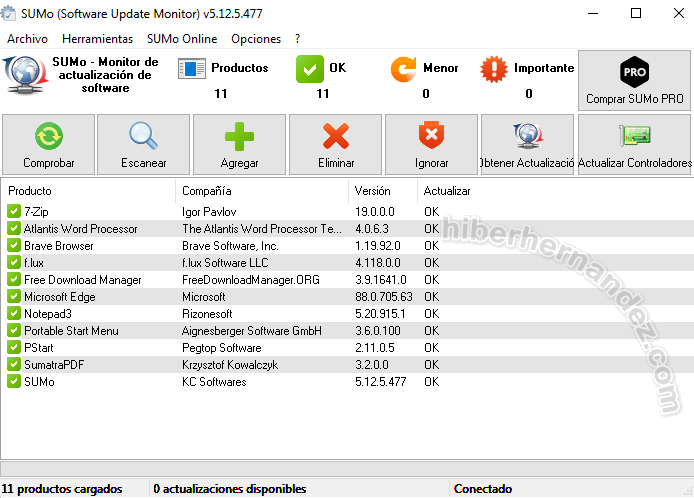
Task: Select the SUMo product name in list
Action: [39, 382]
